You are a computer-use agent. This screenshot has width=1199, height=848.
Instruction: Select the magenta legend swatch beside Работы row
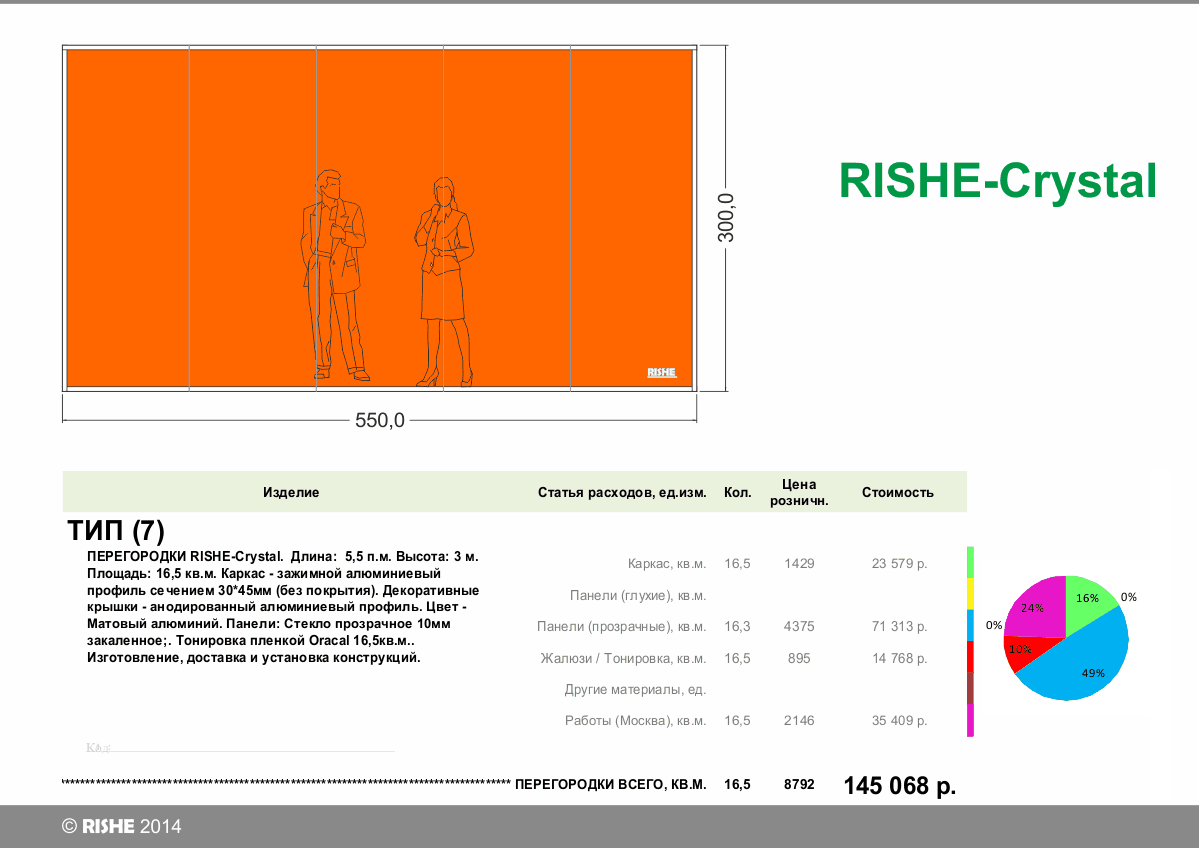pos(970,720)
